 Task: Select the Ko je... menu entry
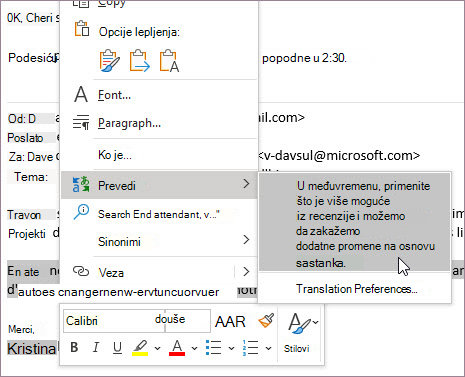[159, 155]
